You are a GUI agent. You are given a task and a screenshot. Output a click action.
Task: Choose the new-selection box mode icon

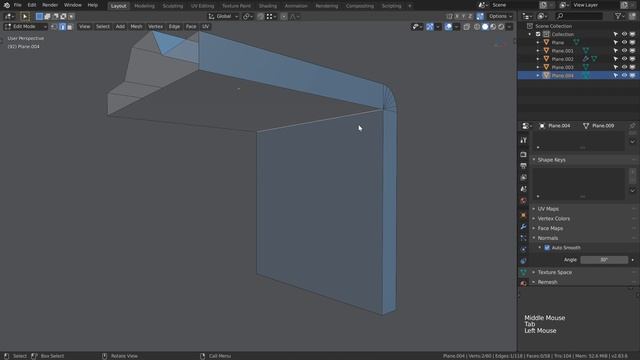39,16
